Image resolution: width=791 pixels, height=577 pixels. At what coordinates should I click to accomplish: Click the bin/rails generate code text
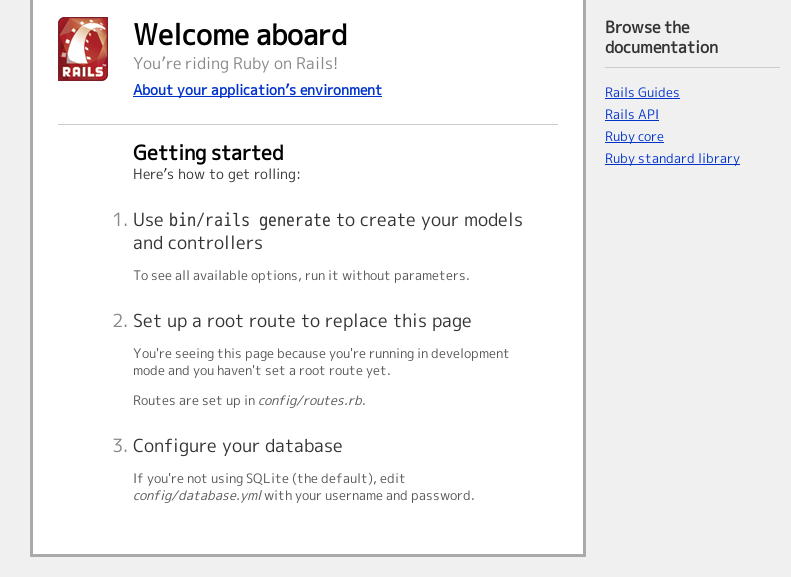(250, 220)
